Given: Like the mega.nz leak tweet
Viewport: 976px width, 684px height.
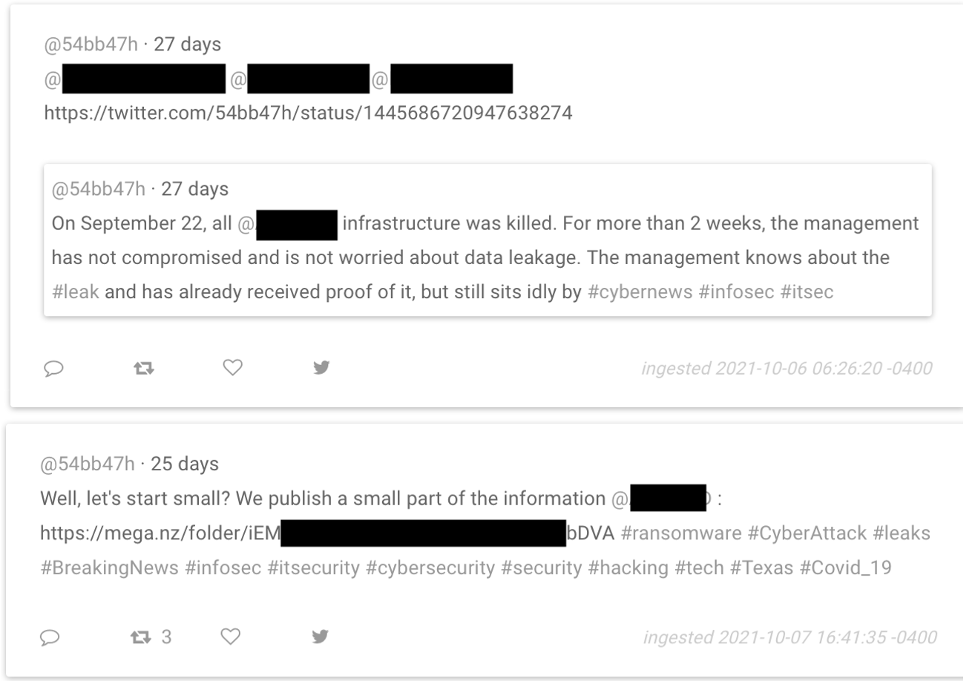Looking at the screenshot, I should [232, 637].
